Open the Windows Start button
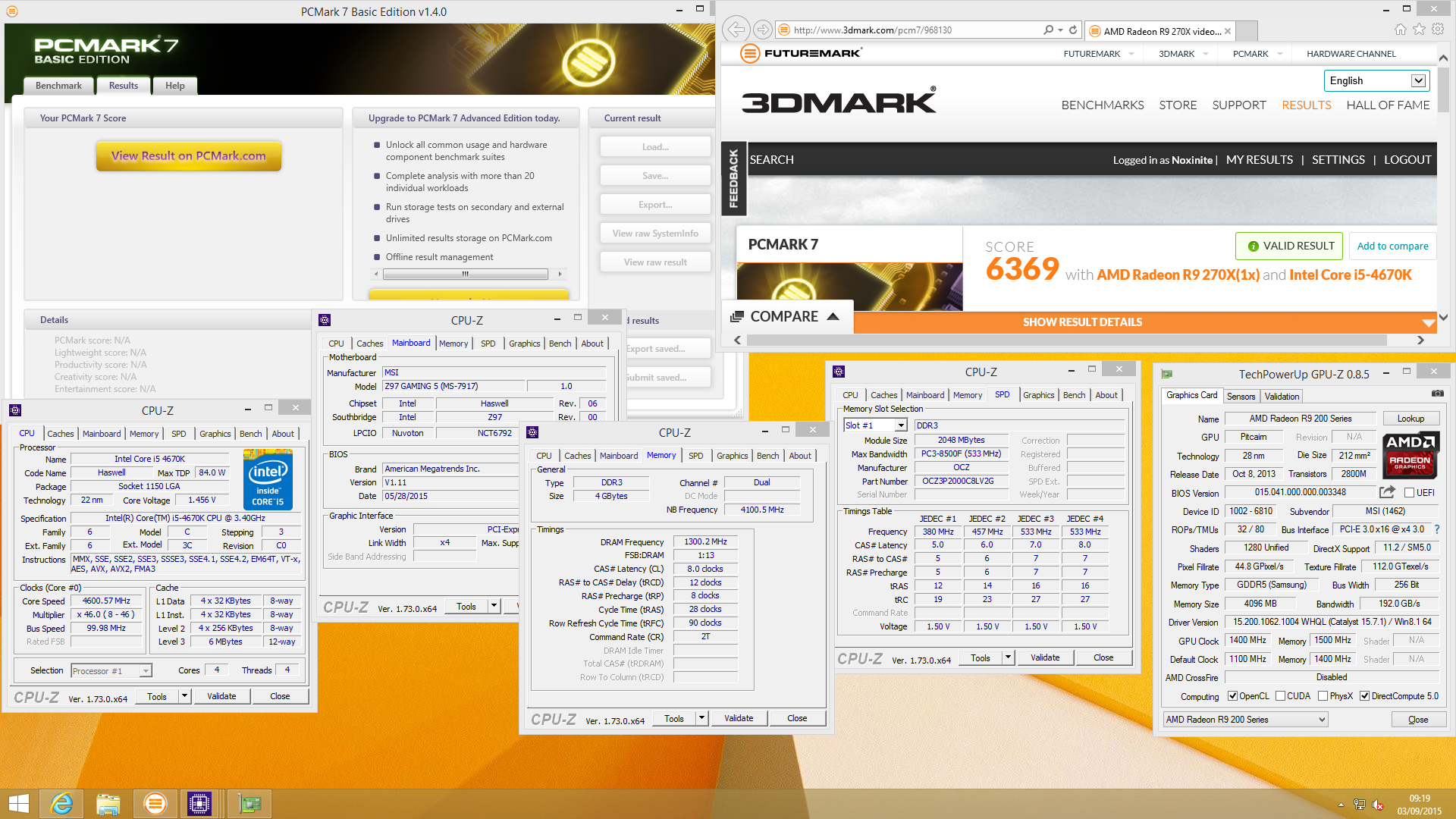Viewport: 1456px width, 819px height. pos(18,804)
